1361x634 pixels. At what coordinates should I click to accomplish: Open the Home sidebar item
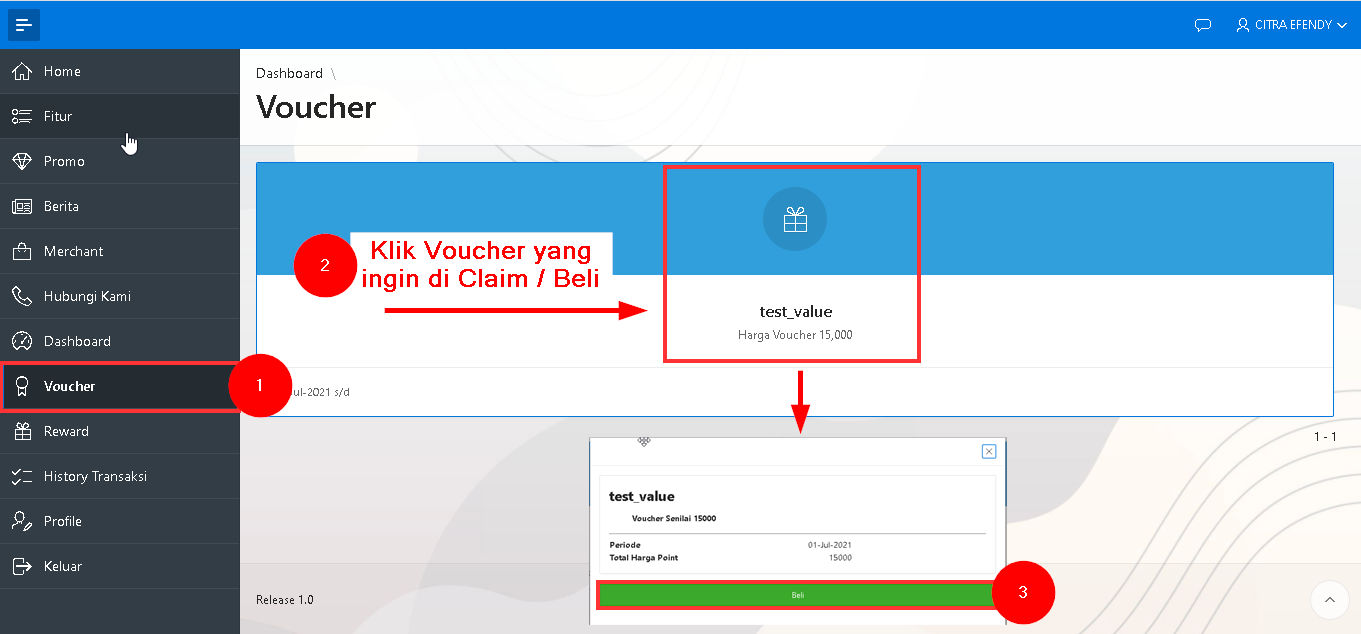point(62,72)
